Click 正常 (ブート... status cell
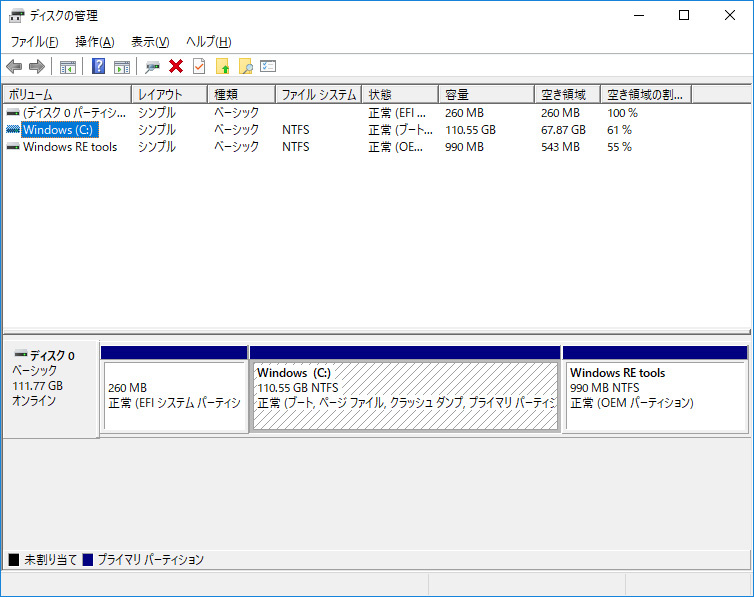 point(400,130)
